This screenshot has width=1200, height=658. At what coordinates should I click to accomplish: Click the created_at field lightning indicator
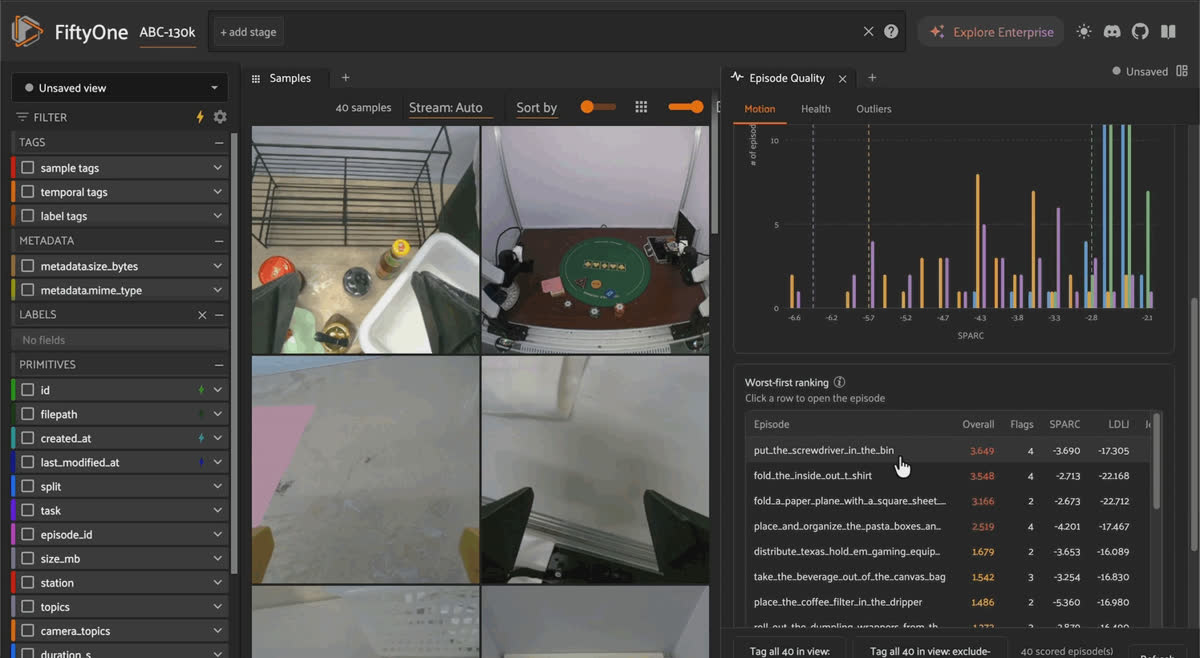[x=201, y=438]
